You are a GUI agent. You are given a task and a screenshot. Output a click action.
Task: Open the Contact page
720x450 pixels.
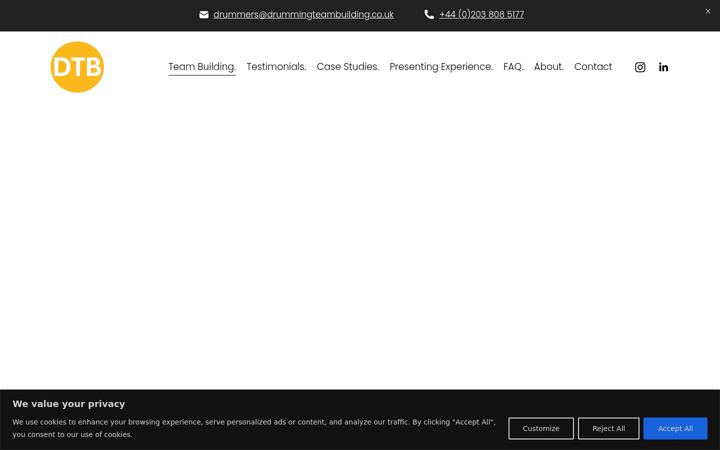(593, 67)
